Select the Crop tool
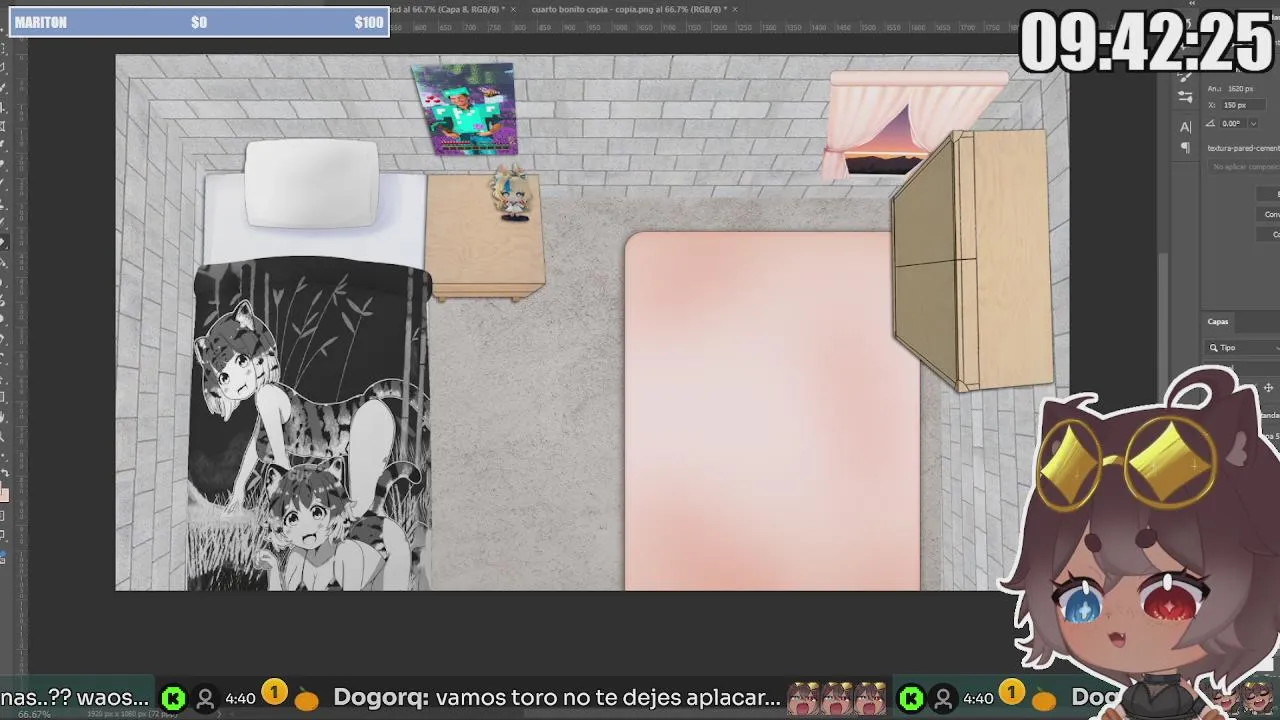1280x720 pixels. [x=3, y=107]
